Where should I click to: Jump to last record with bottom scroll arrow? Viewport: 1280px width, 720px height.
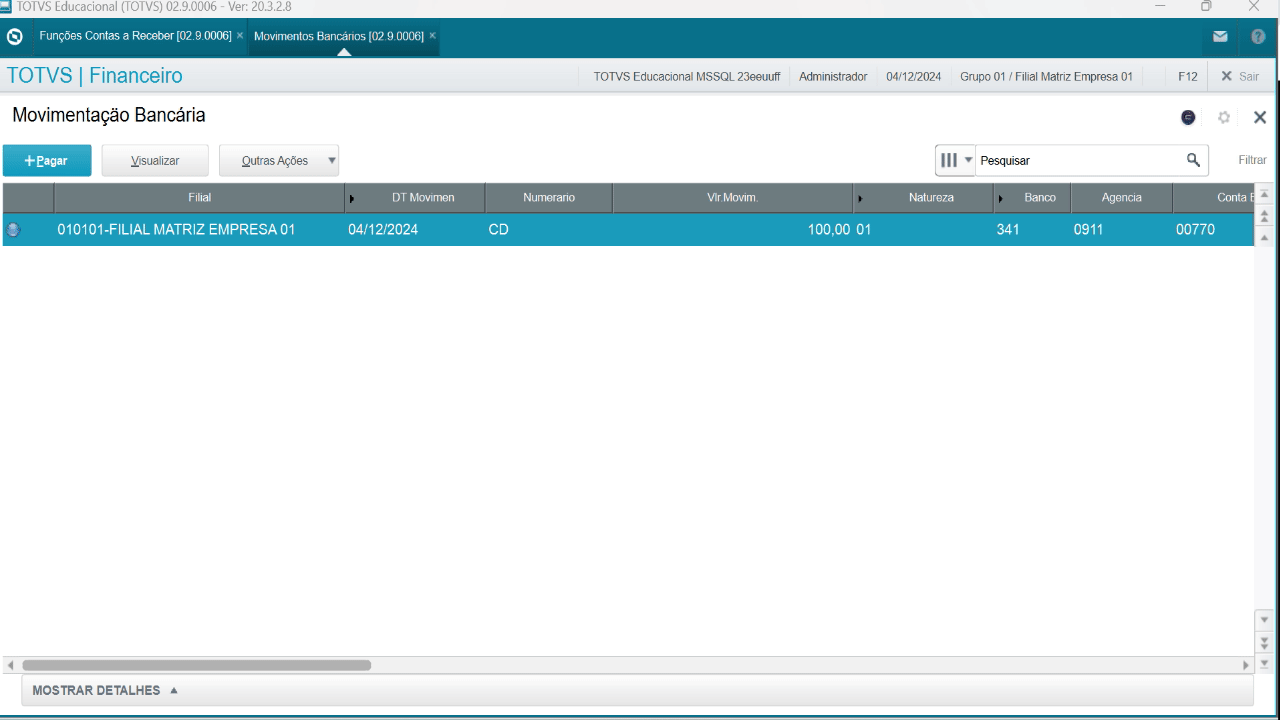pos(1264,663)
